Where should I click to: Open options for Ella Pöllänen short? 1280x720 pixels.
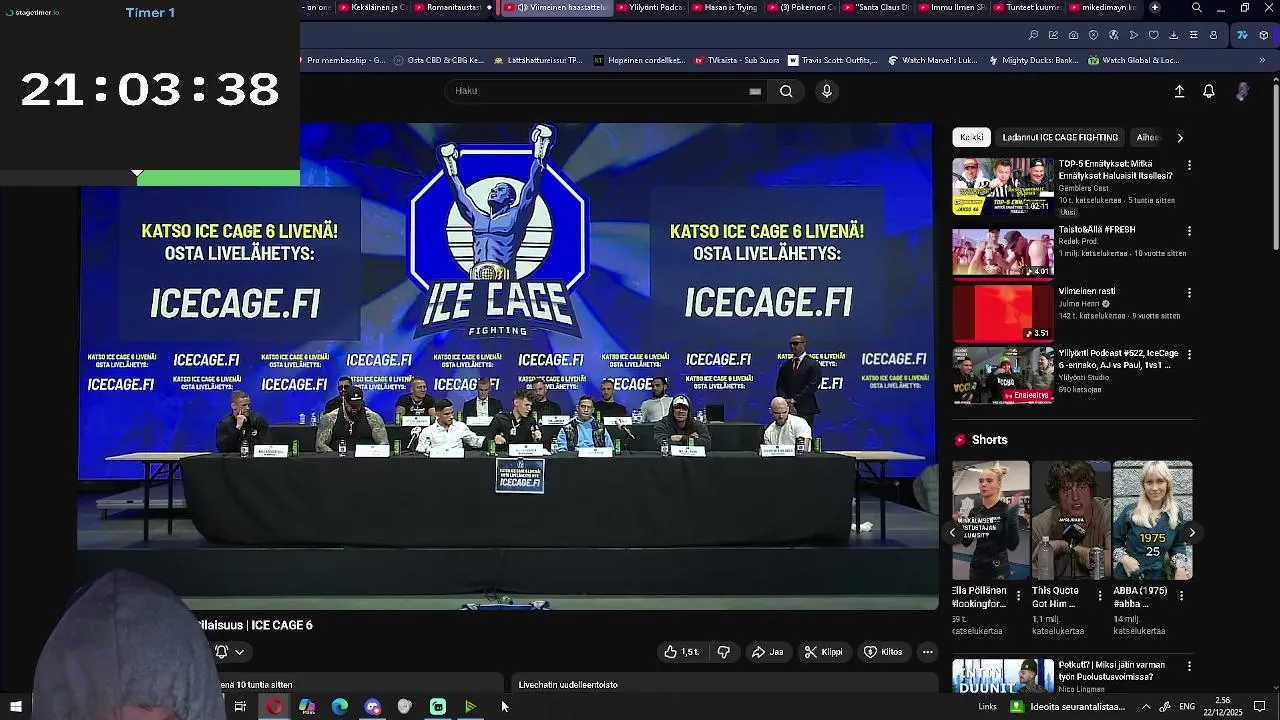point(1019,595)
